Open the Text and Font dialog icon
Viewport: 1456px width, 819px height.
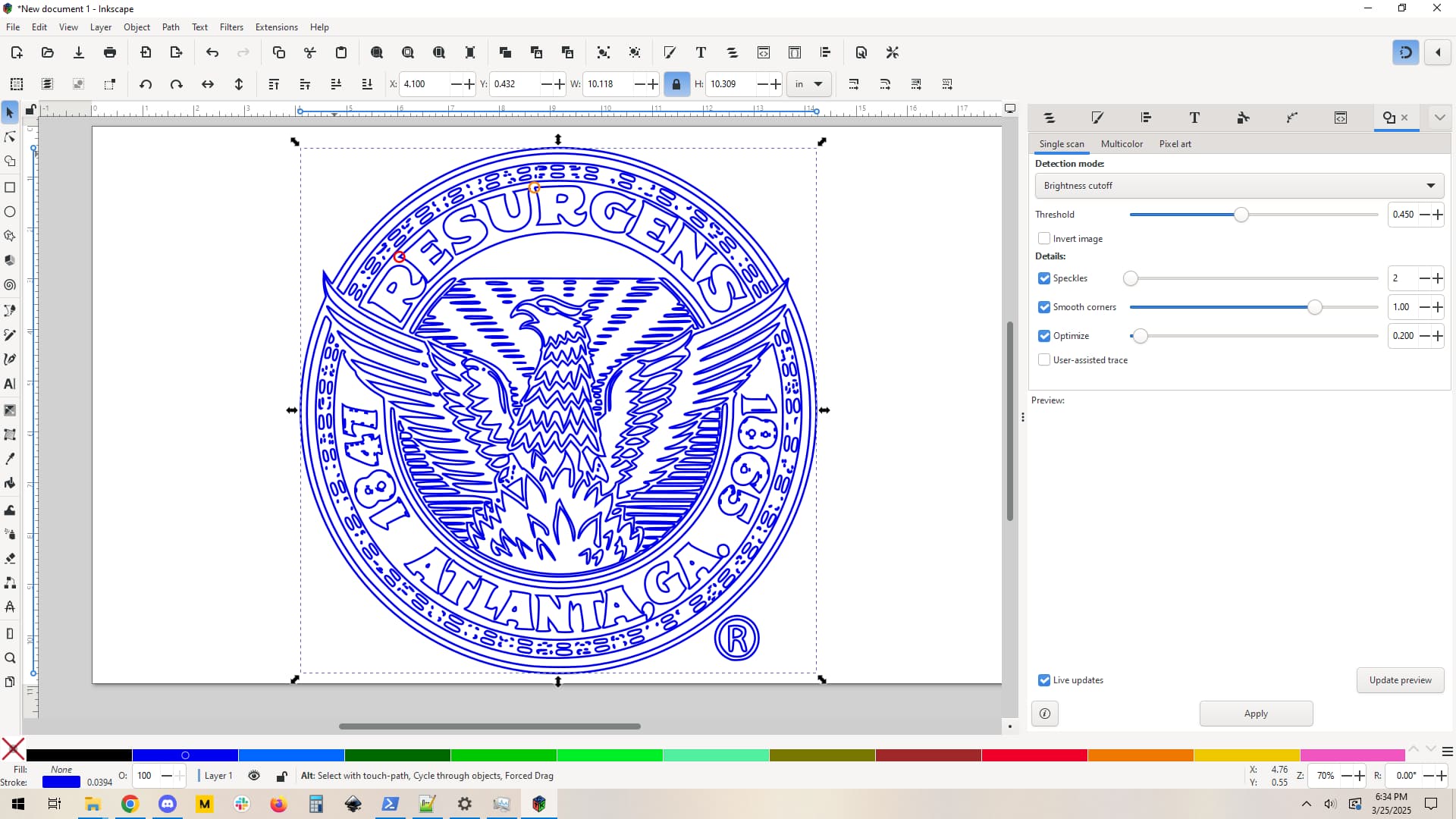(x=701, y=52)
